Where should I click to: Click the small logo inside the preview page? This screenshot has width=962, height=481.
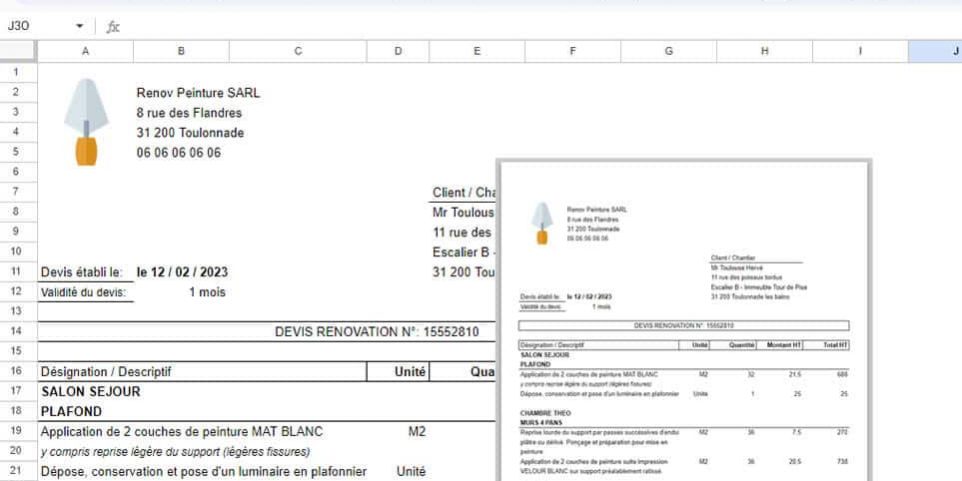tap(541, 223)
